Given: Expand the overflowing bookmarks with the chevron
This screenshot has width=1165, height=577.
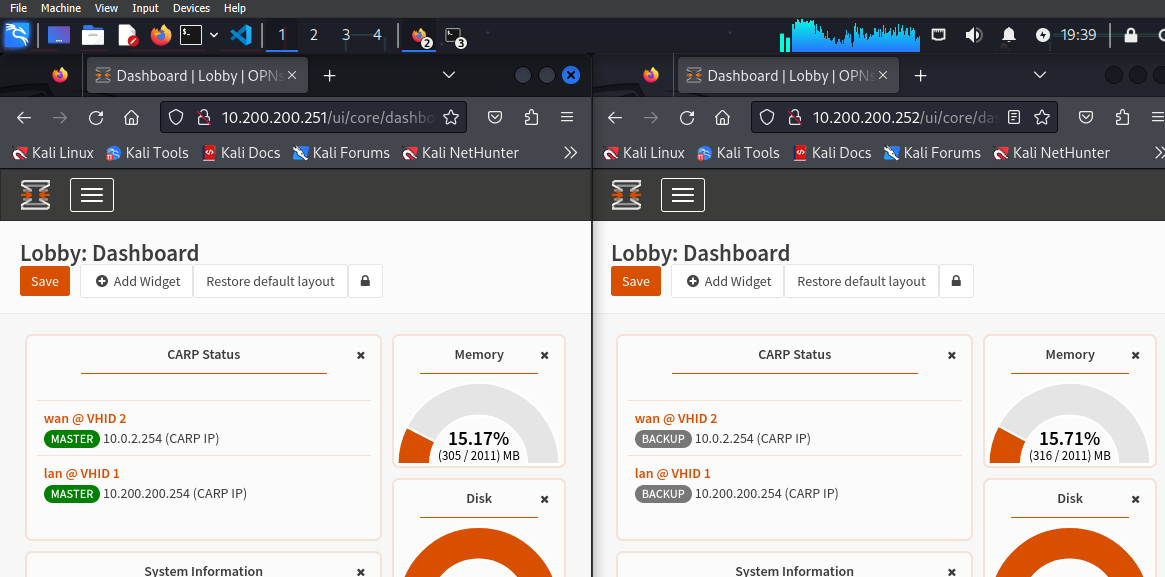Looking at the screenshot, I should [x=571, y=153].
